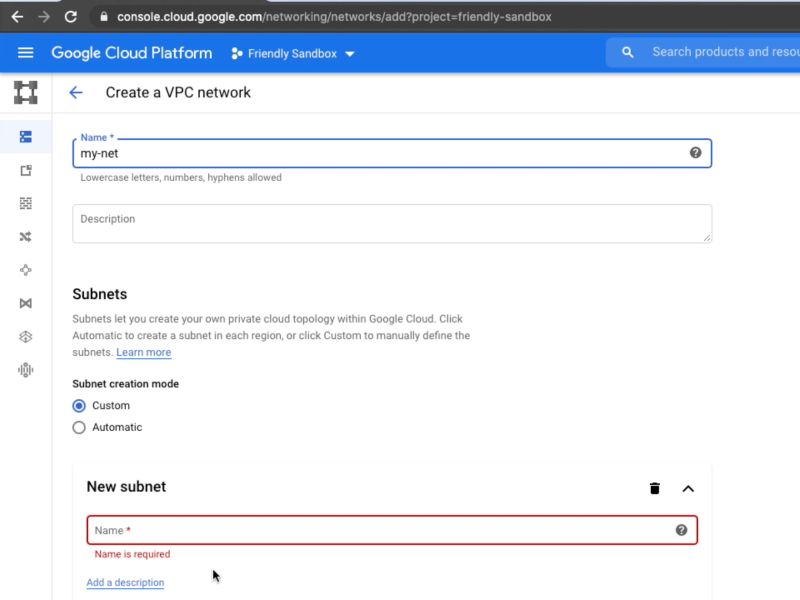Click the Add a description link
The height and width of the screenshot is (600, 800).
point(126,582)
